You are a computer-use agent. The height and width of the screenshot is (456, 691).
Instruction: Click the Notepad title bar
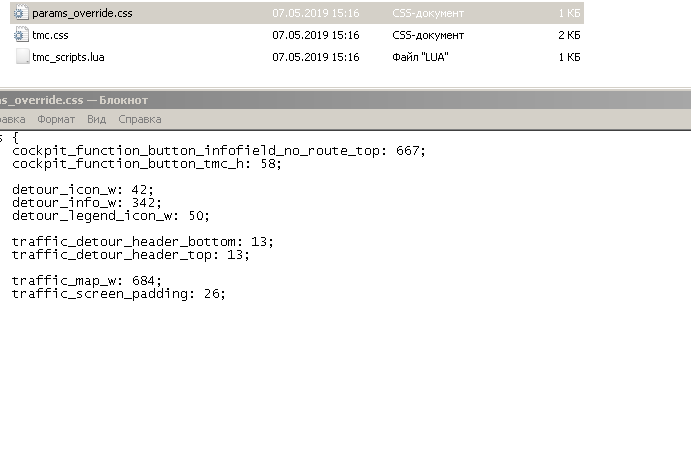pos(346,100)
